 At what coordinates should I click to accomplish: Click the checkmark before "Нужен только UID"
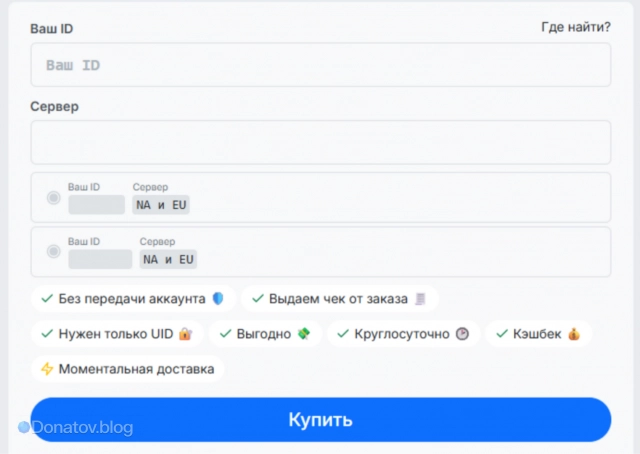coord(47,334)
